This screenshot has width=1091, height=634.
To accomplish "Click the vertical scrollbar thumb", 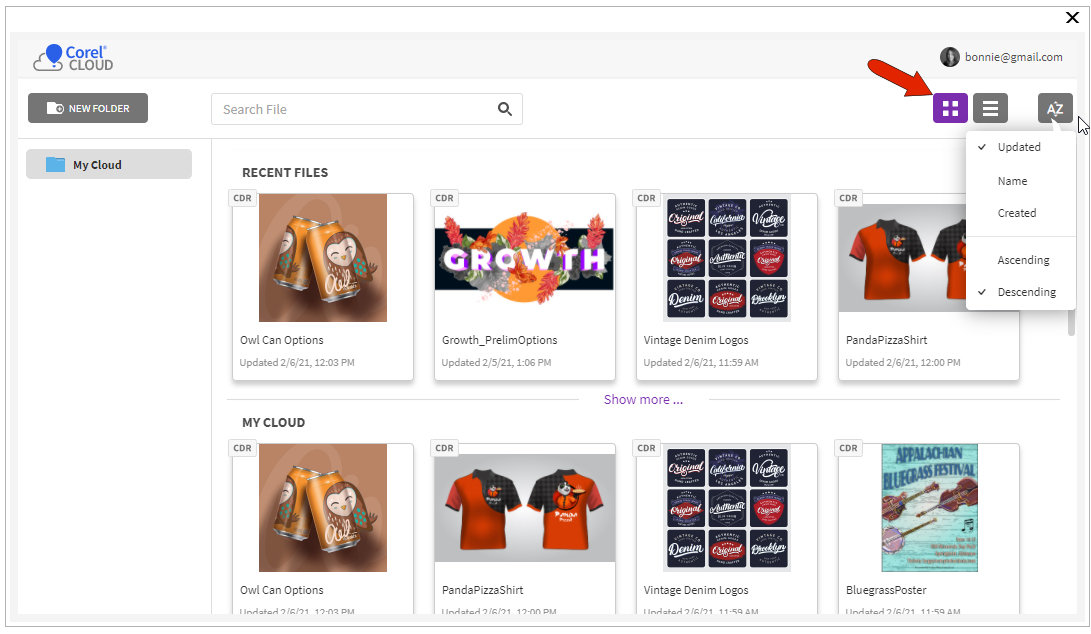I will (x=1072, y=323).
